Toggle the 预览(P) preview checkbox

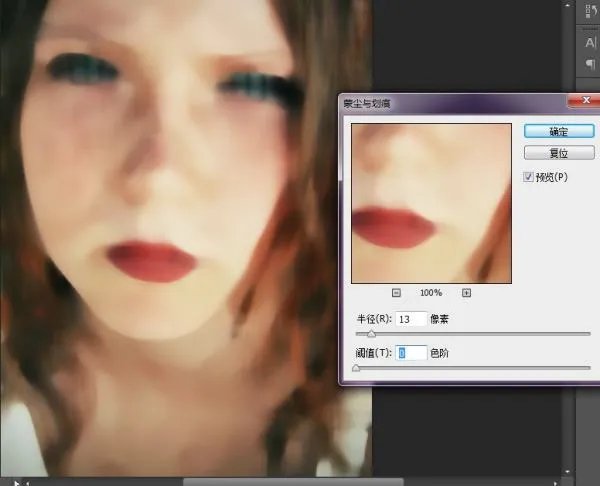(529, 176)
